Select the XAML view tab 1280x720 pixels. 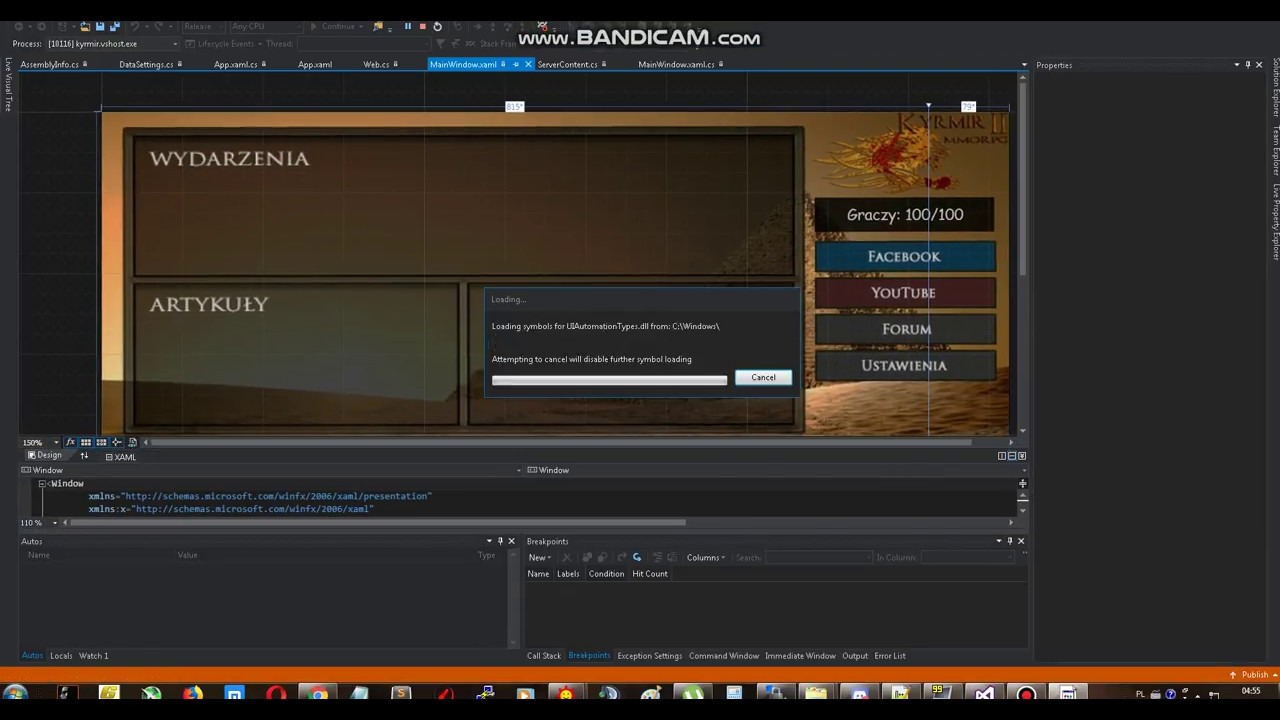pyautogui.click(x=121, y=457)
